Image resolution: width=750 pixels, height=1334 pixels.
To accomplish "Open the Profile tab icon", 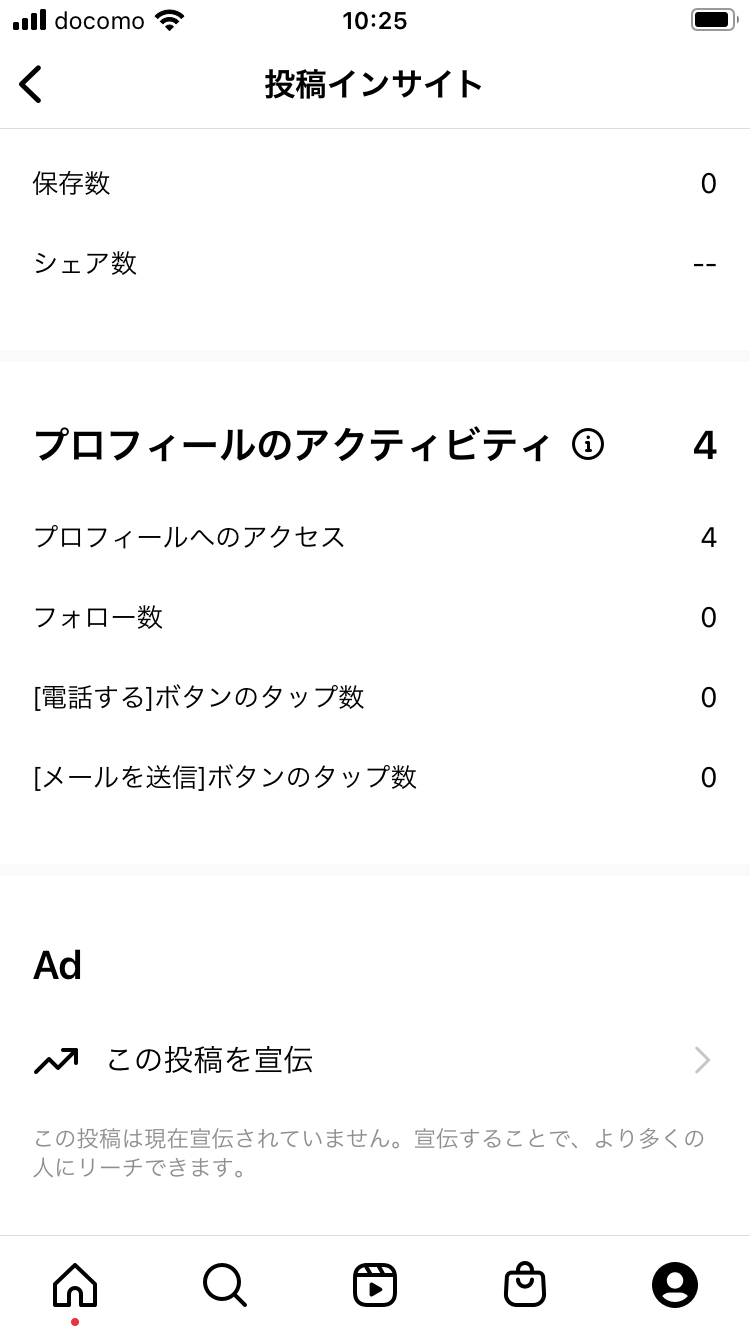I will [x=675, y=1284].
